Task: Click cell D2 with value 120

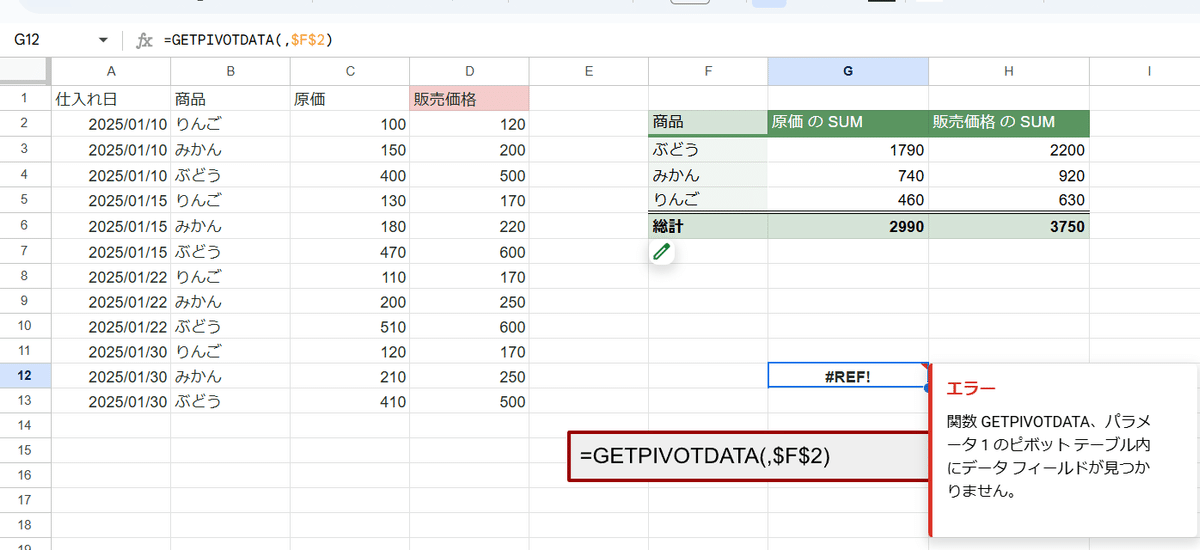Action: (x=469, y=125)
